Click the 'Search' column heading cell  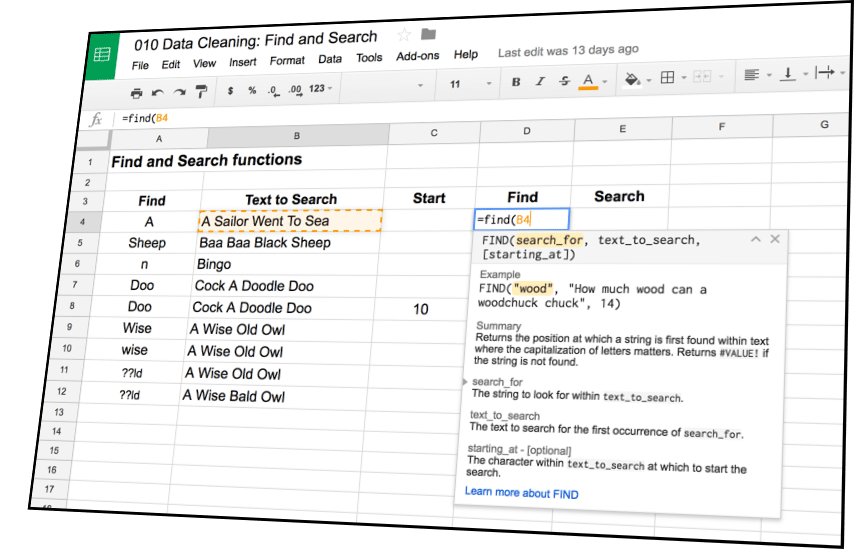619,196
